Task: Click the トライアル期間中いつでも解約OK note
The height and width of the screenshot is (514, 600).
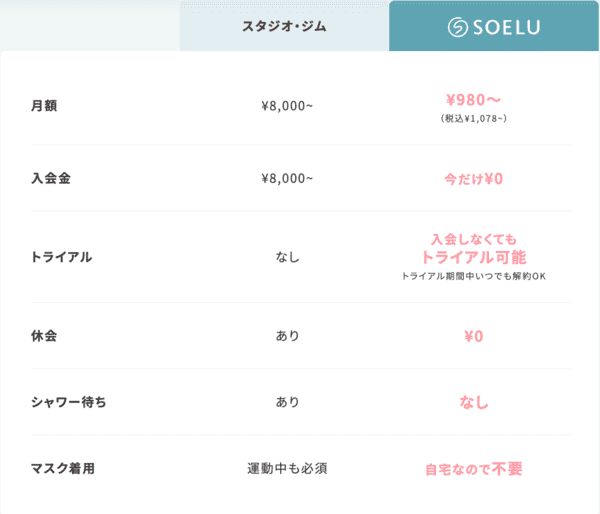Action: point(474,276)
